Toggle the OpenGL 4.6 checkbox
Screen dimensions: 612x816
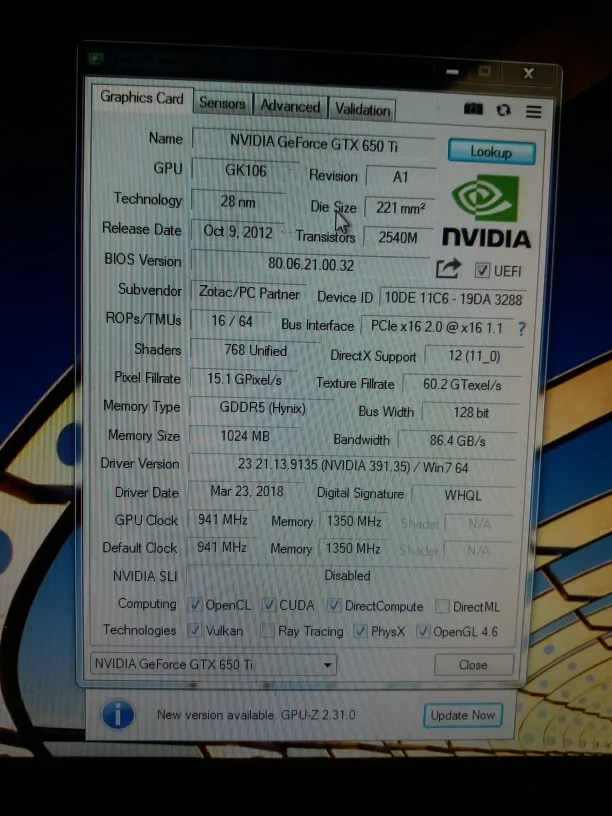(423, 632)
